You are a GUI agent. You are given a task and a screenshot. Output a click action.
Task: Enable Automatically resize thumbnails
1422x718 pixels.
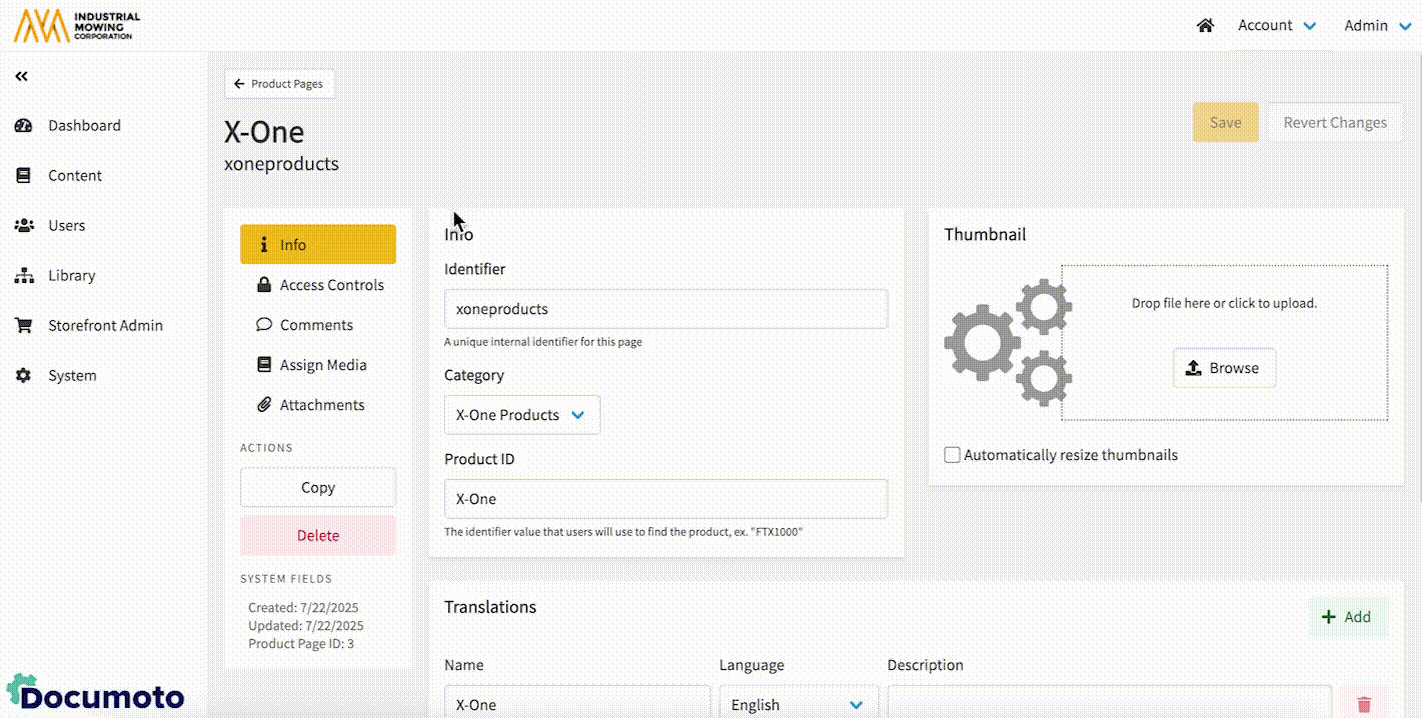click(951, 454)
